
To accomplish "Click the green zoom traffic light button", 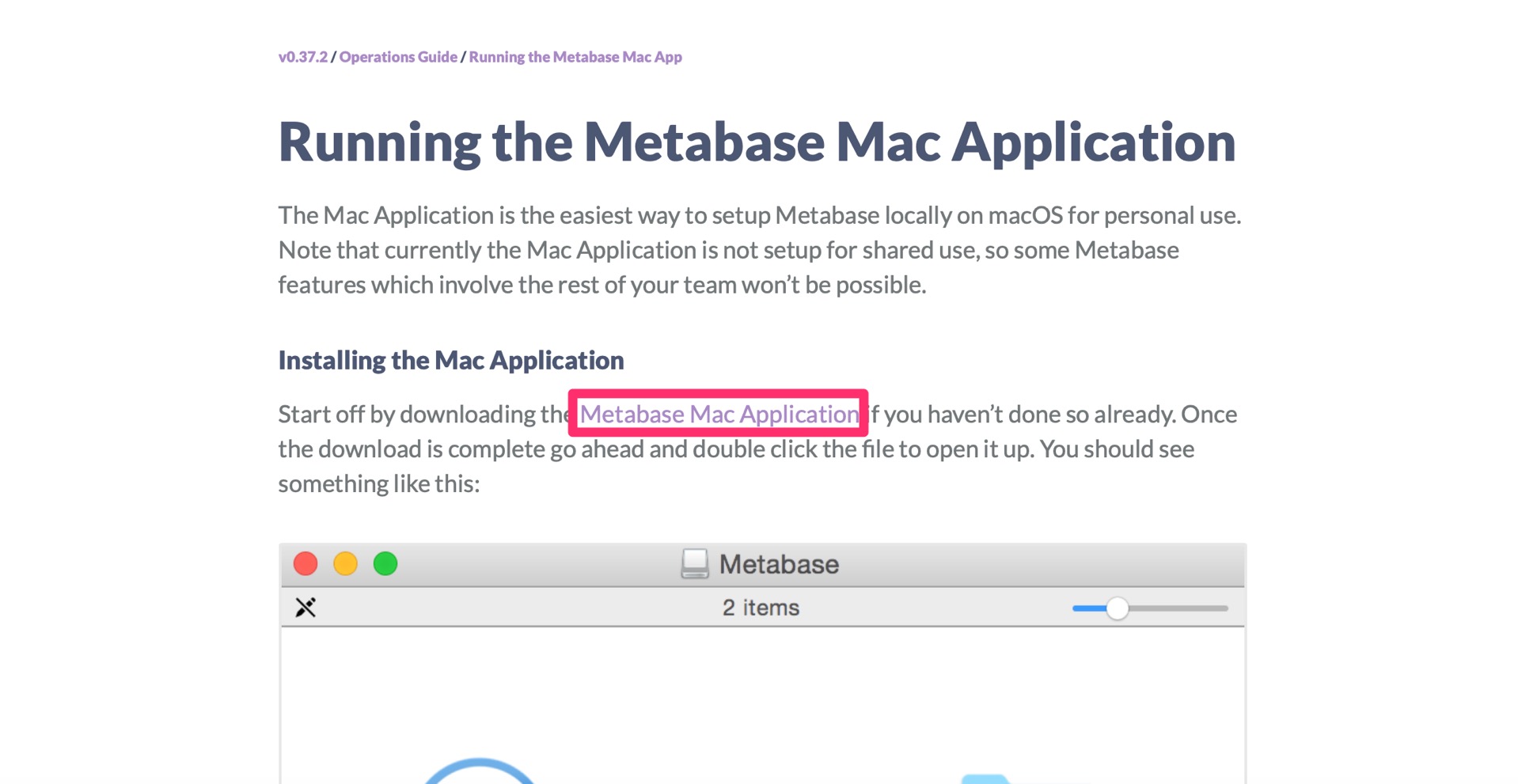I will [x=386, y=563].
